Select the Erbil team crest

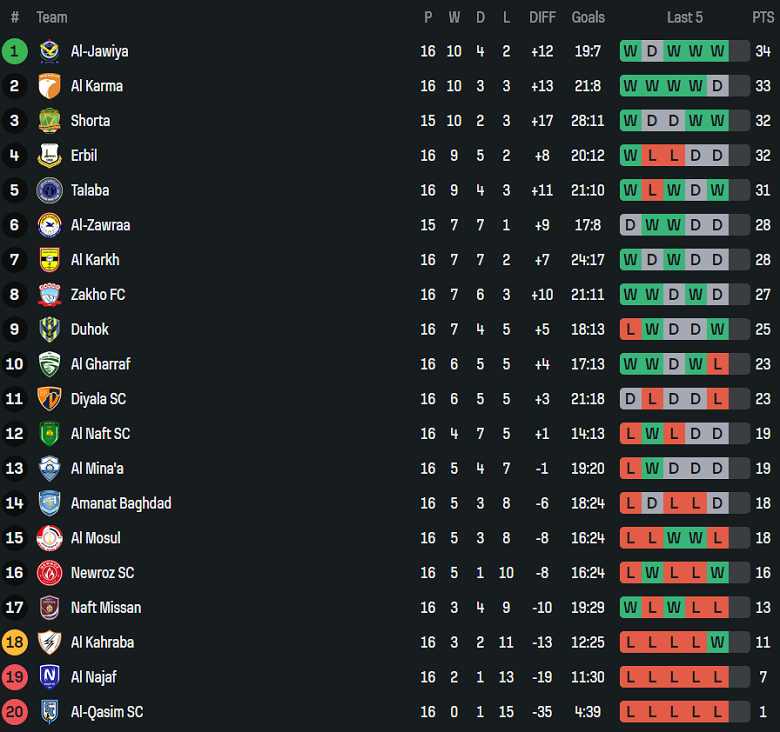(x=49, y=156)
